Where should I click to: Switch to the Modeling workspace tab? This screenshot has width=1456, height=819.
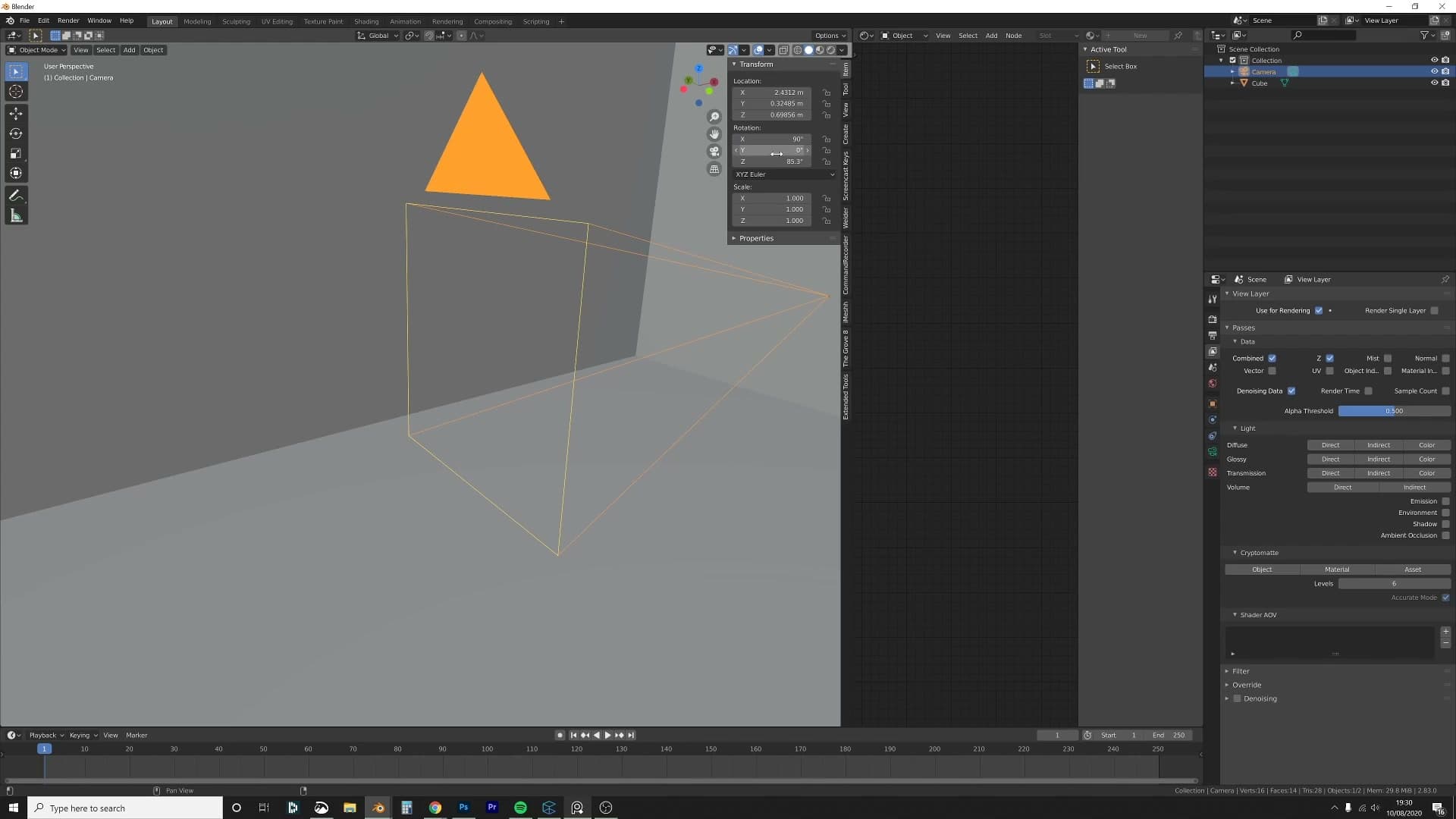tap(197, 22)
